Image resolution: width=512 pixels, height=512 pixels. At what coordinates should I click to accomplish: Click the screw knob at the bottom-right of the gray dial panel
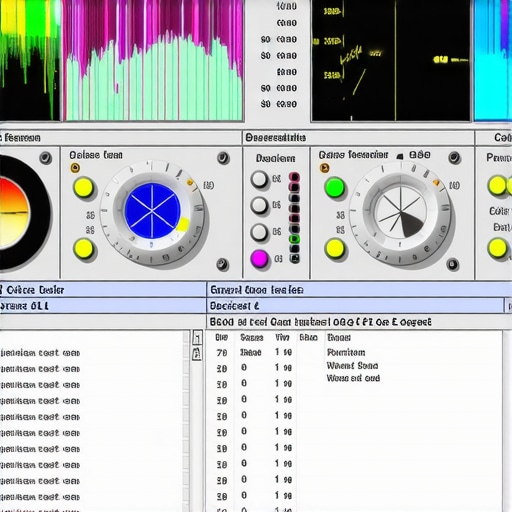453,264
